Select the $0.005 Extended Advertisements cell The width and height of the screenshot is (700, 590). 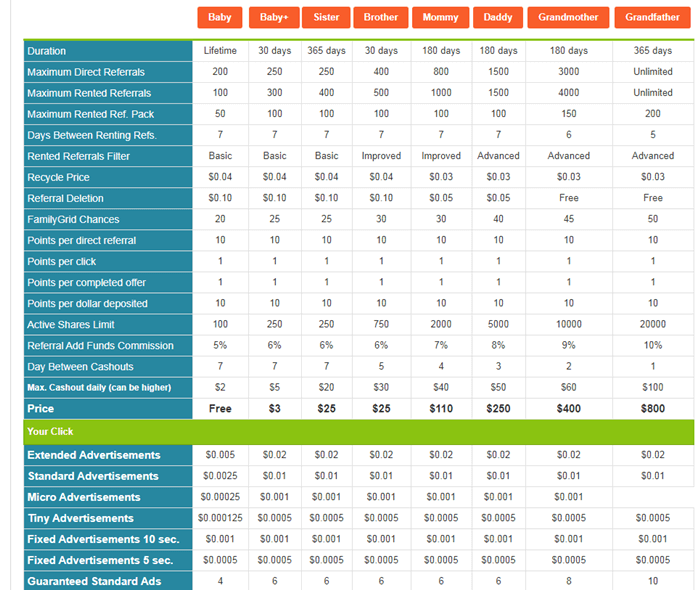tap(220, 454)
